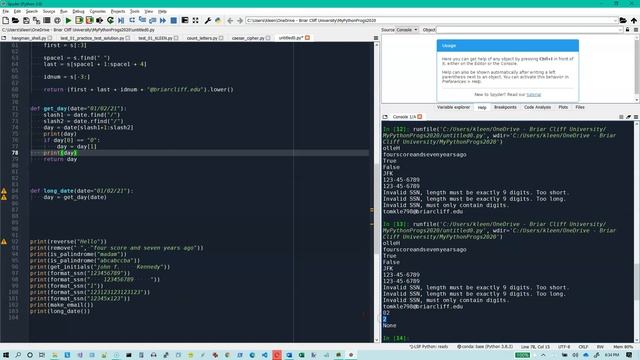Save the current file with the floppy icon

tap(26, 20)
